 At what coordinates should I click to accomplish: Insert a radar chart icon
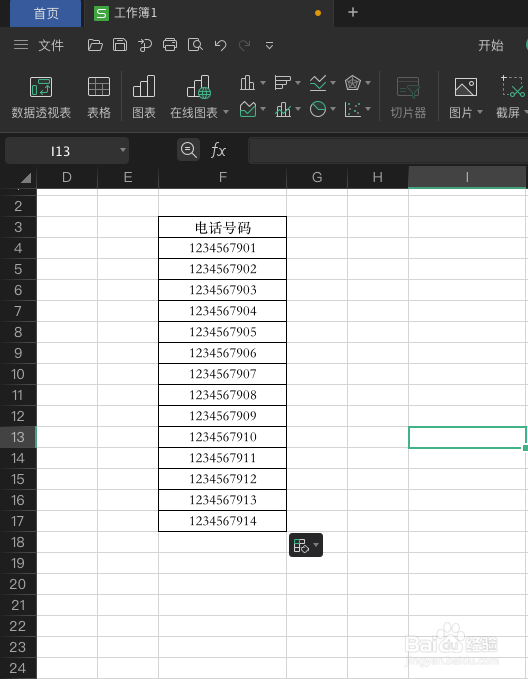coord(353,82)
